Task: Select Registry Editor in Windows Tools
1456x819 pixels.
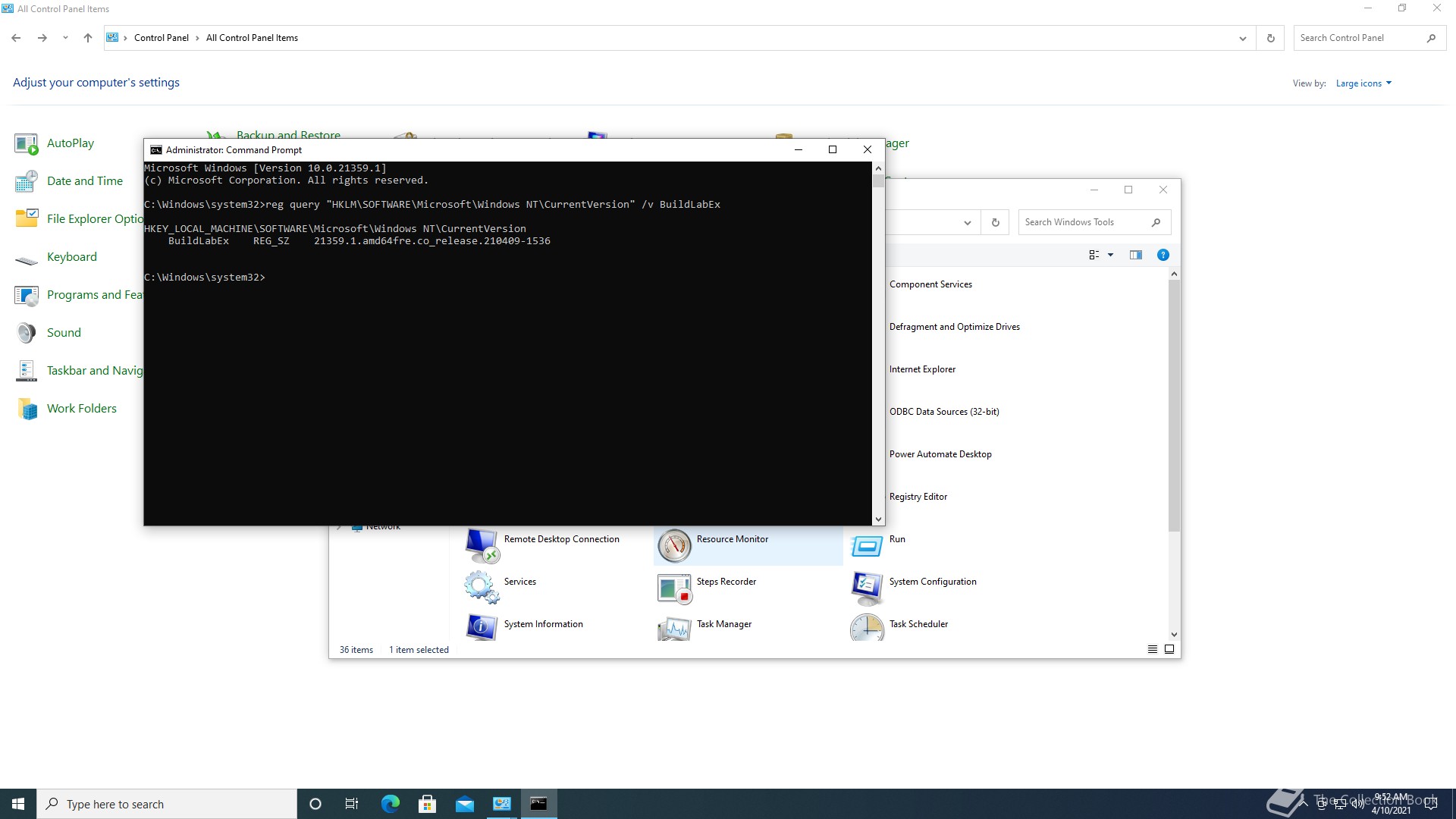Action: (x=918, y=497)
